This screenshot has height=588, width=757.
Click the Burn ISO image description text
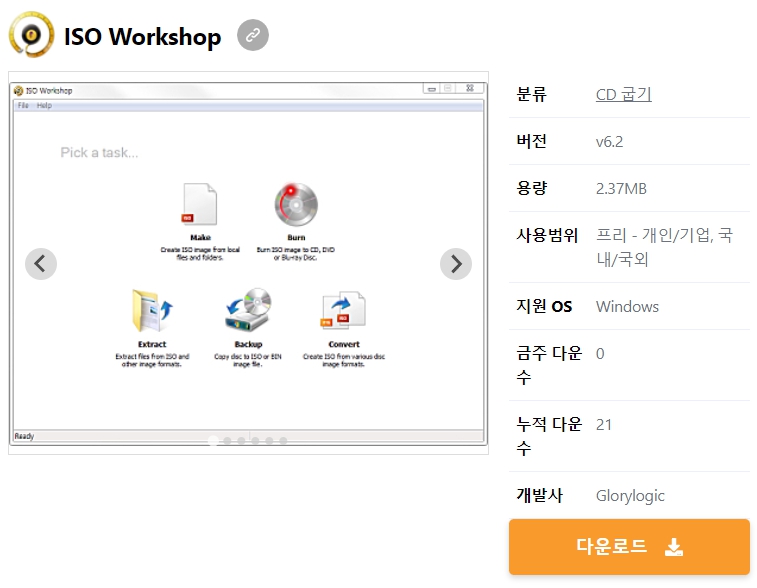pos(295,253)
